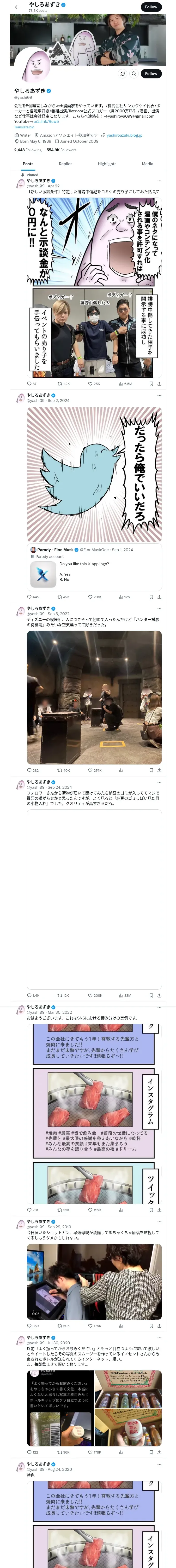Open the yashiroazuki.blog.jp link

pyautogui.click(x=124, y=135)
